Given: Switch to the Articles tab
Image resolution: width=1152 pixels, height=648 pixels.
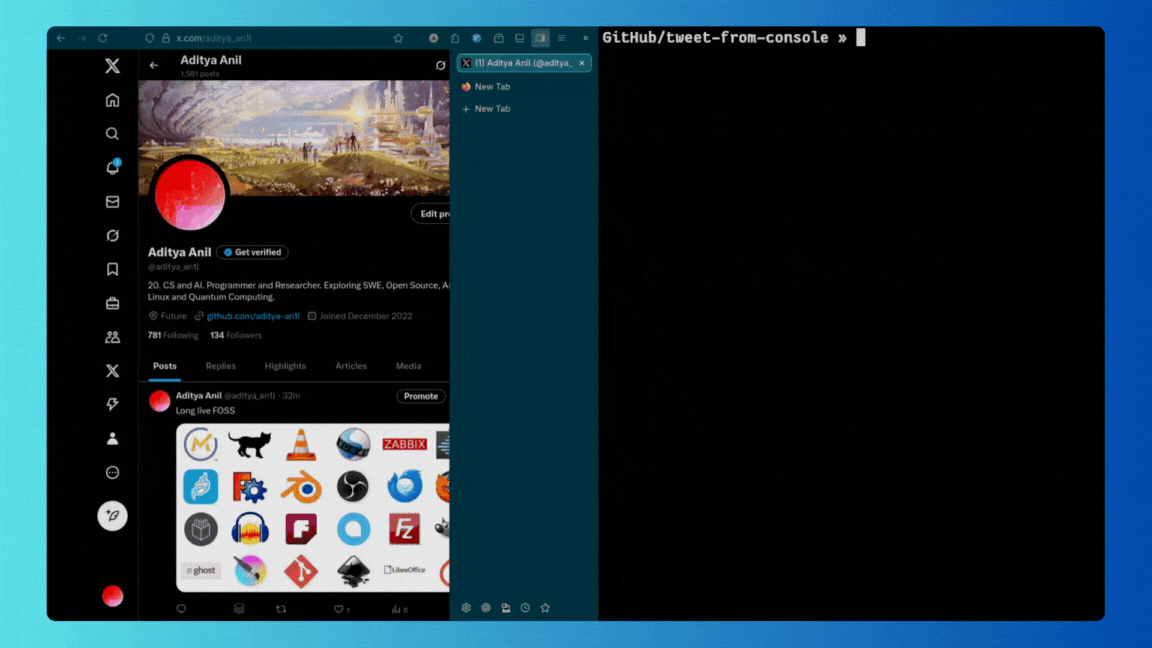Looking at the screenshot, I should tap(350, 366).
